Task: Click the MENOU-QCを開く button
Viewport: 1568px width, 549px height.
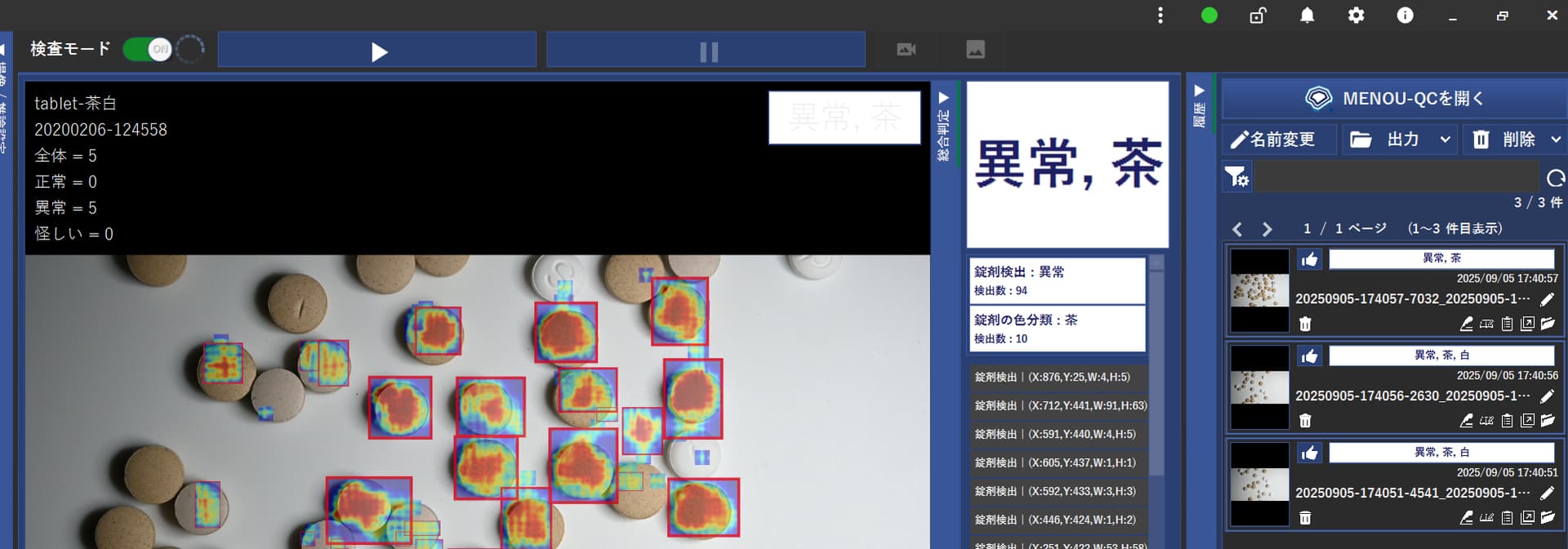Action: pos(1394,99)
